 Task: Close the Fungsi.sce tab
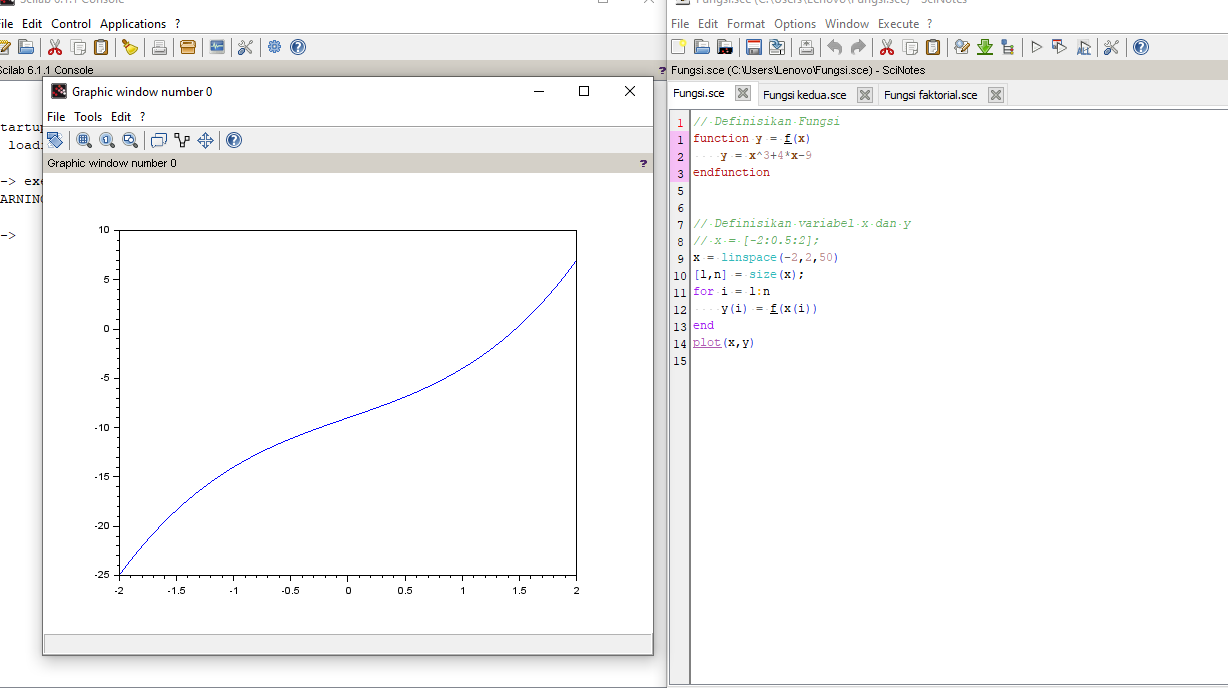coord(743,93)
